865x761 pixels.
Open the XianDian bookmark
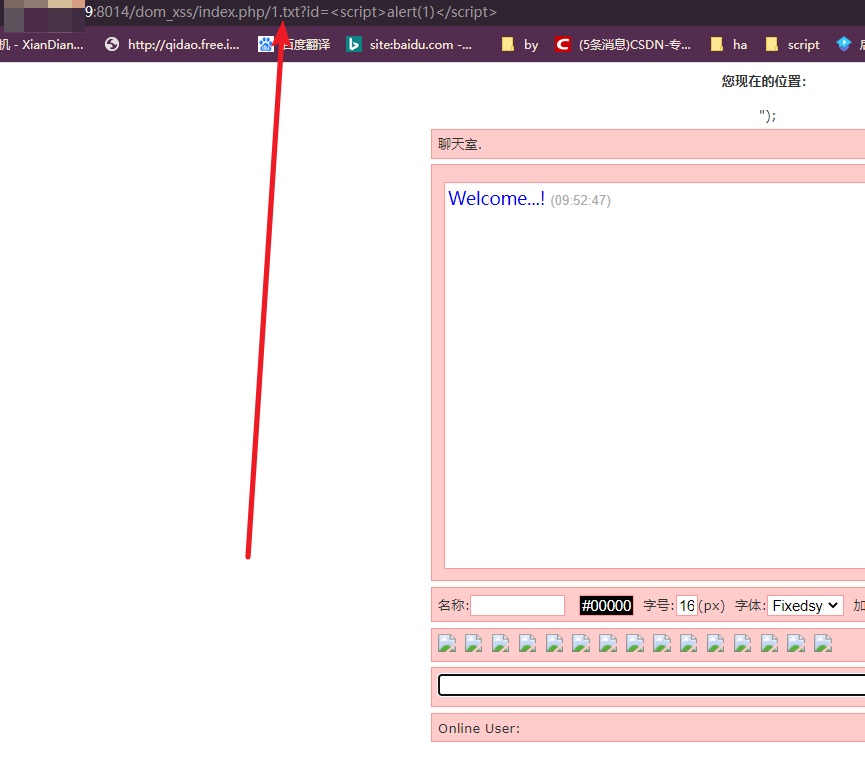click(42, 45)
